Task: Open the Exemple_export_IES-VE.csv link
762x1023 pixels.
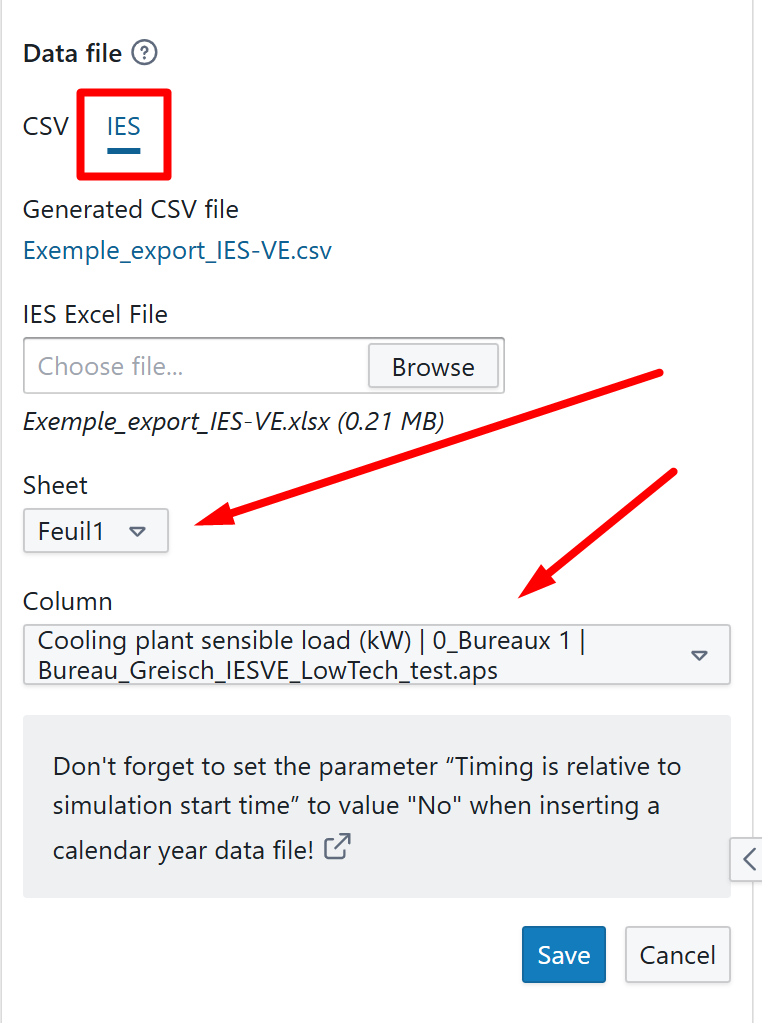Action: tap(177, 250)
